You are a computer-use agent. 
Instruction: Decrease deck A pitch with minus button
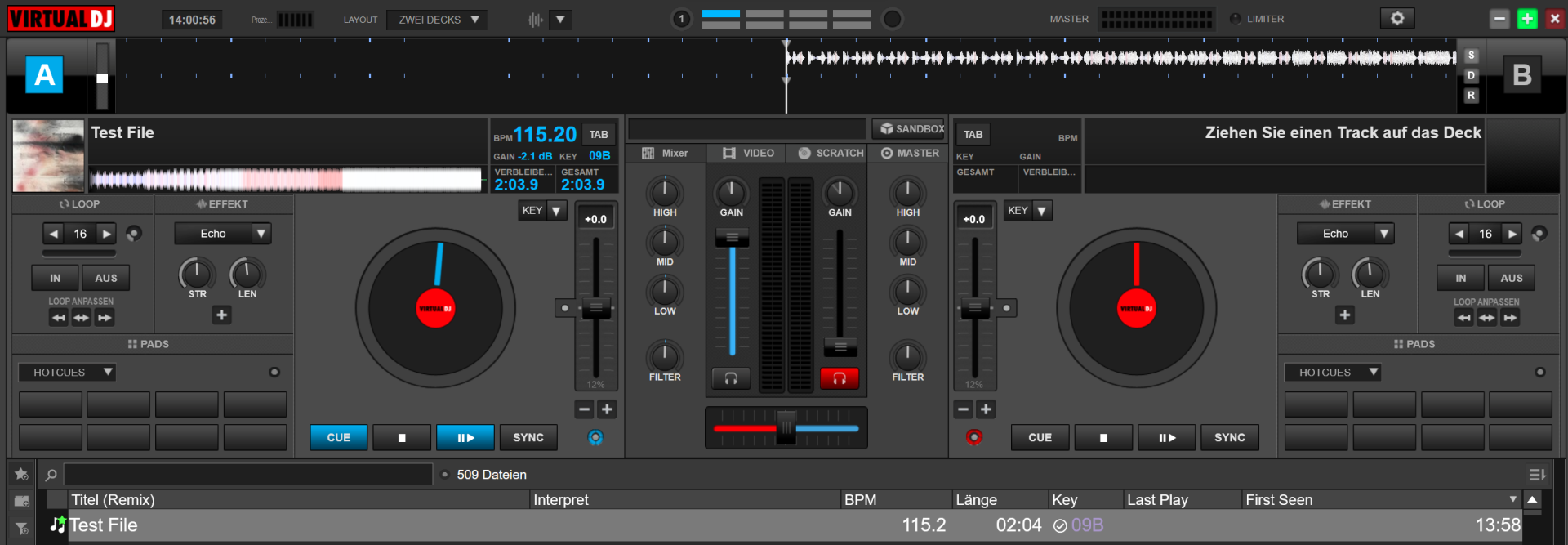584,409
